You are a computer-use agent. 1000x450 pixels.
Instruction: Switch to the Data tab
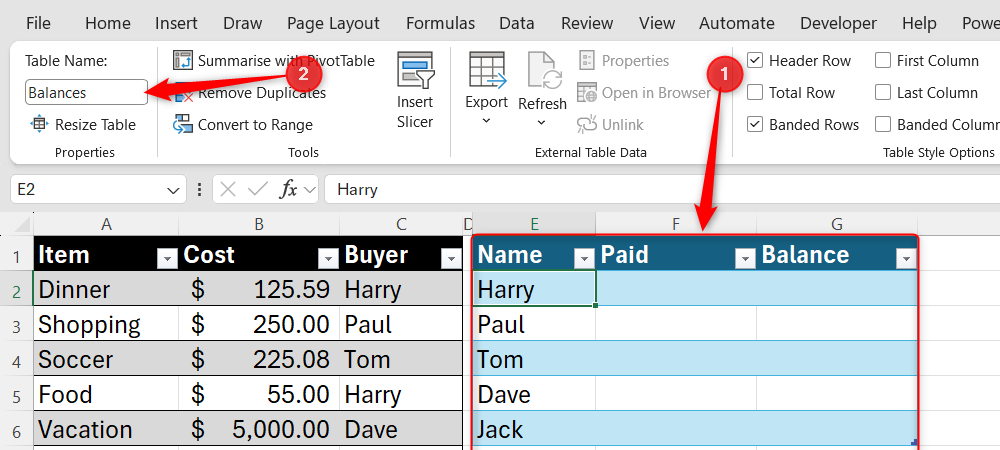tap(517, 24)
